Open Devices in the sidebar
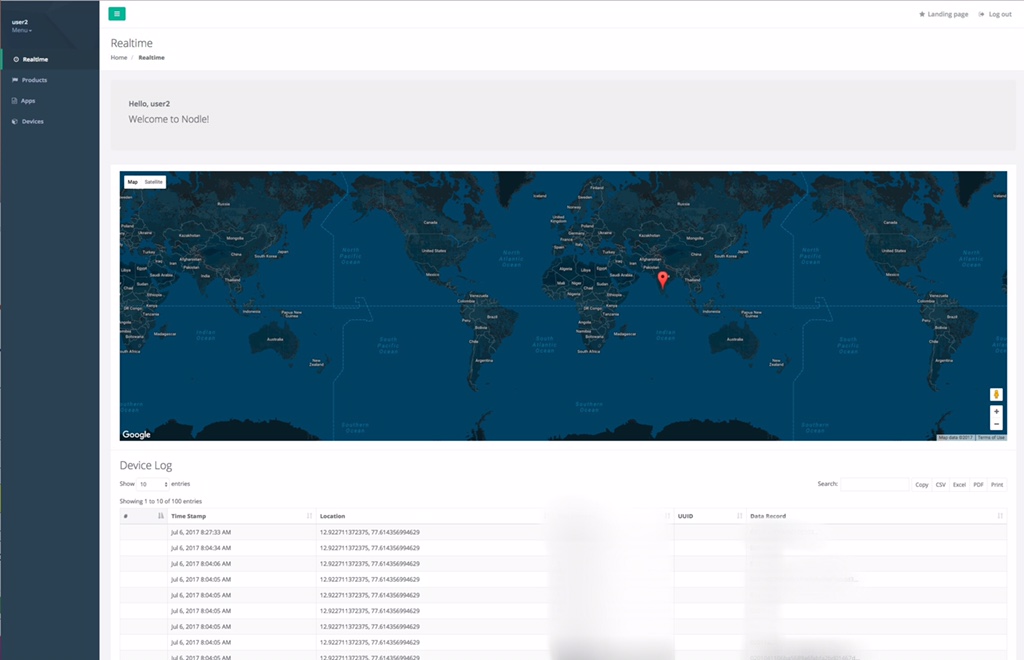Image resolution: width=1024 pixels, height=660 pixels. (x=32, y=121)
